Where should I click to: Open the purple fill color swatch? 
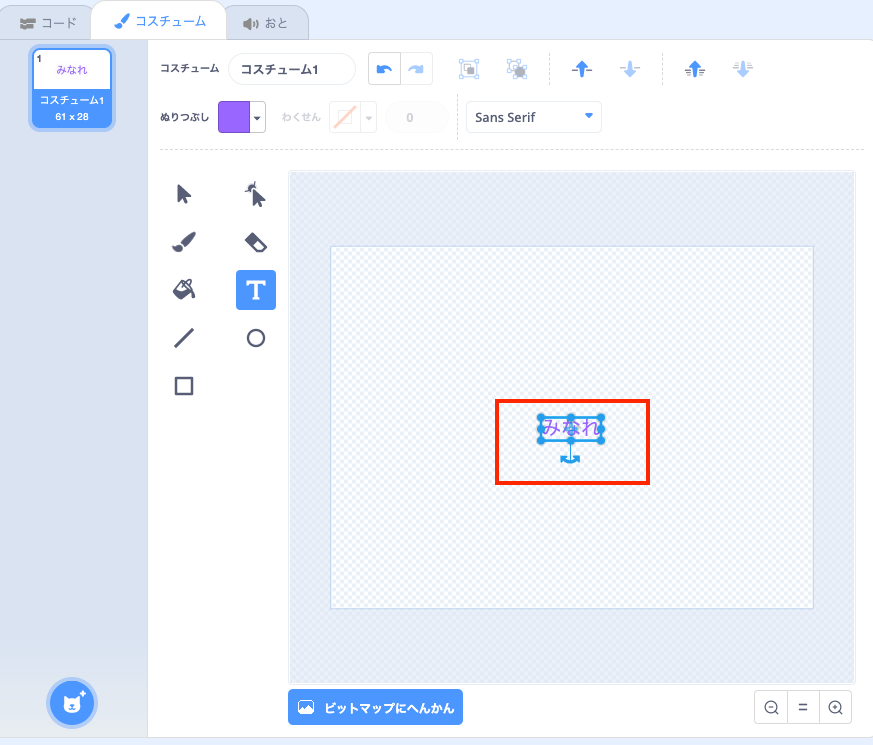click(234, 117)
